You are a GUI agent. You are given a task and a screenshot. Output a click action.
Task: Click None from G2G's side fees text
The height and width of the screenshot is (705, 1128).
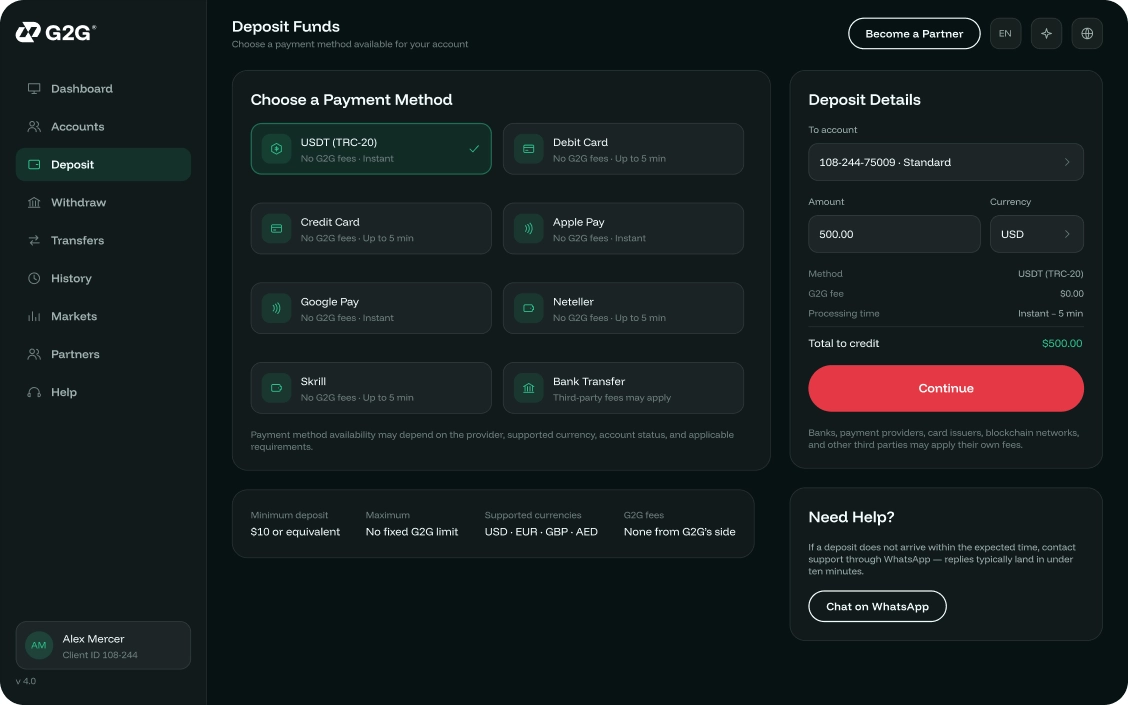click(x=679, y=532)
